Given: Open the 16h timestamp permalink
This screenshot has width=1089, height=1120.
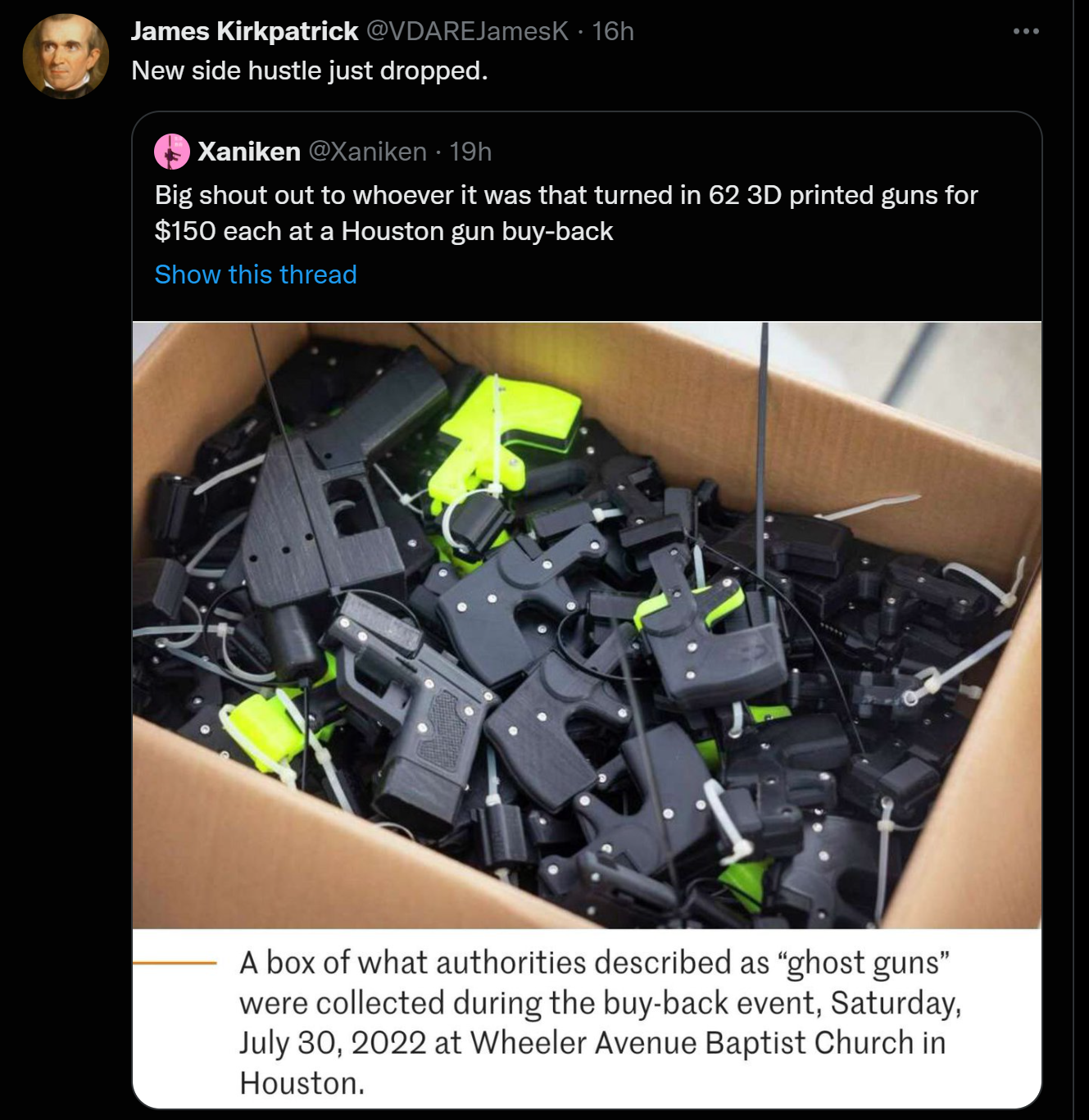Looking at the screenshot, I should 613,31.
